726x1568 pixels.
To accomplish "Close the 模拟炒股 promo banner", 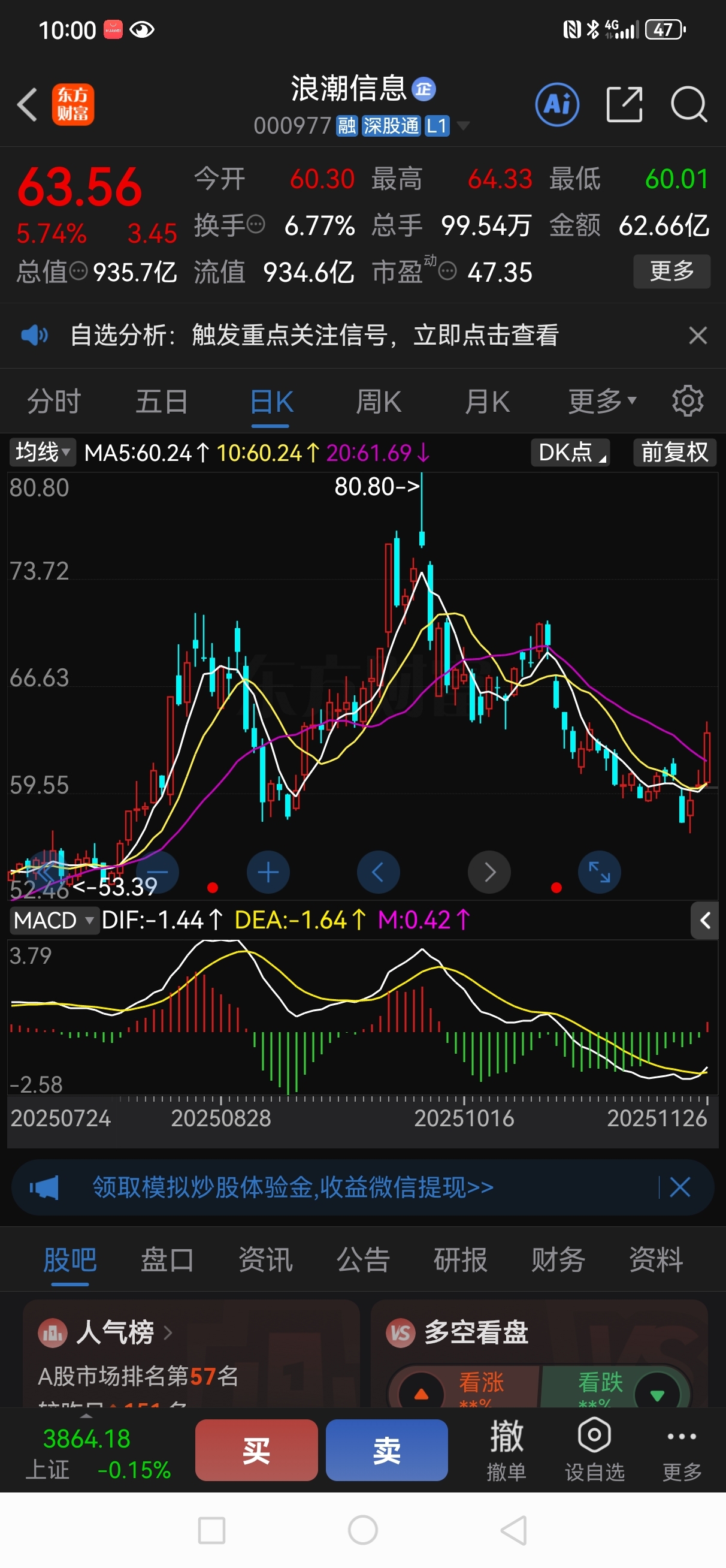I will click(680, 1187).
